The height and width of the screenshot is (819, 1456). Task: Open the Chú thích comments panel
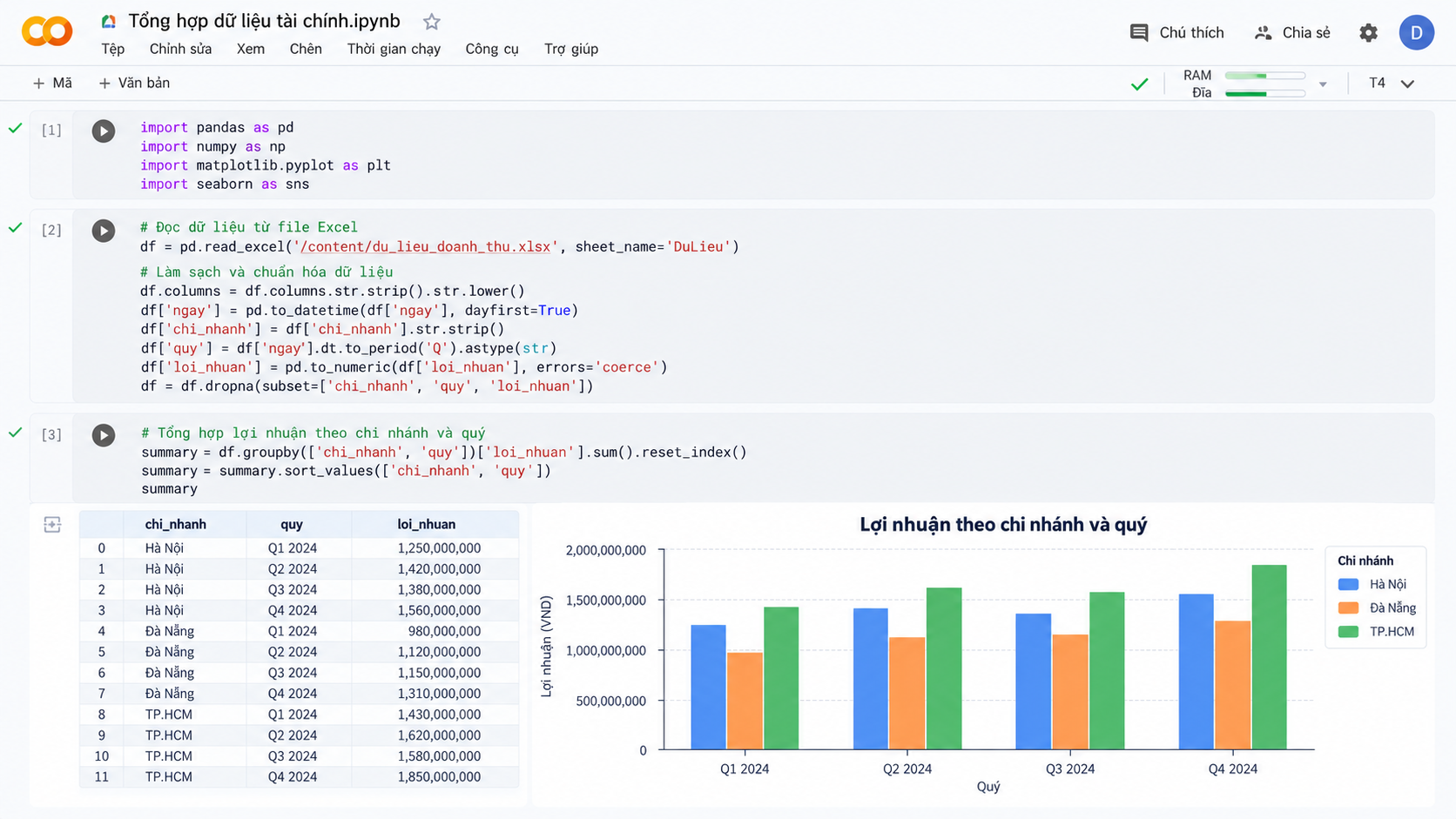1176,32
